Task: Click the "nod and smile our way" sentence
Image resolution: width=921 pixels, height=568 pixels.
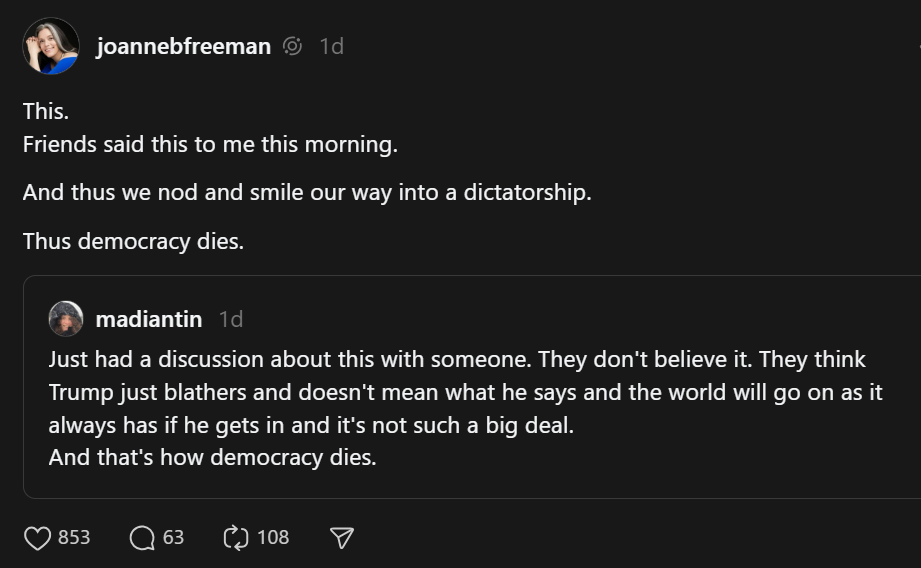Action: point(307,192)
